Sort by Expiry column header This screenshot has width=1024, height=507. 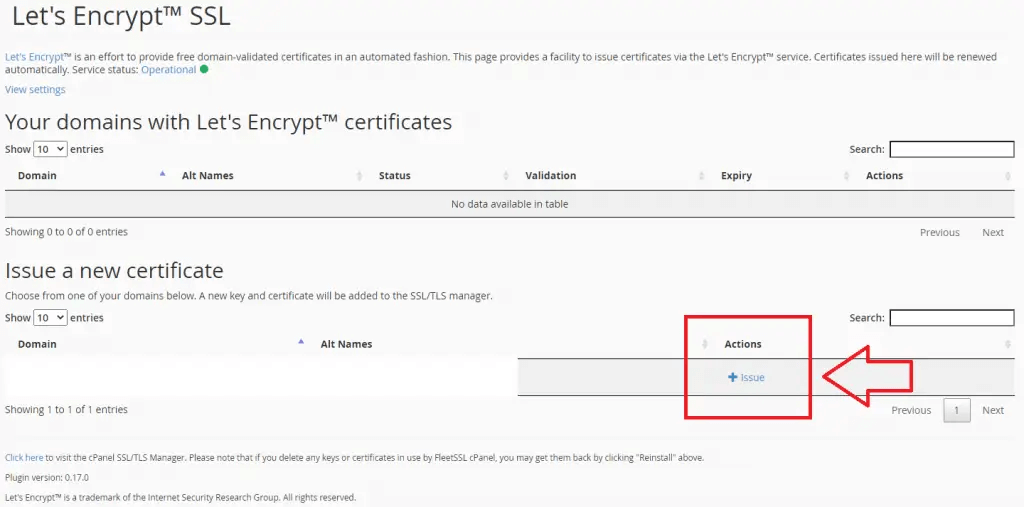click(x=736, y=176)
